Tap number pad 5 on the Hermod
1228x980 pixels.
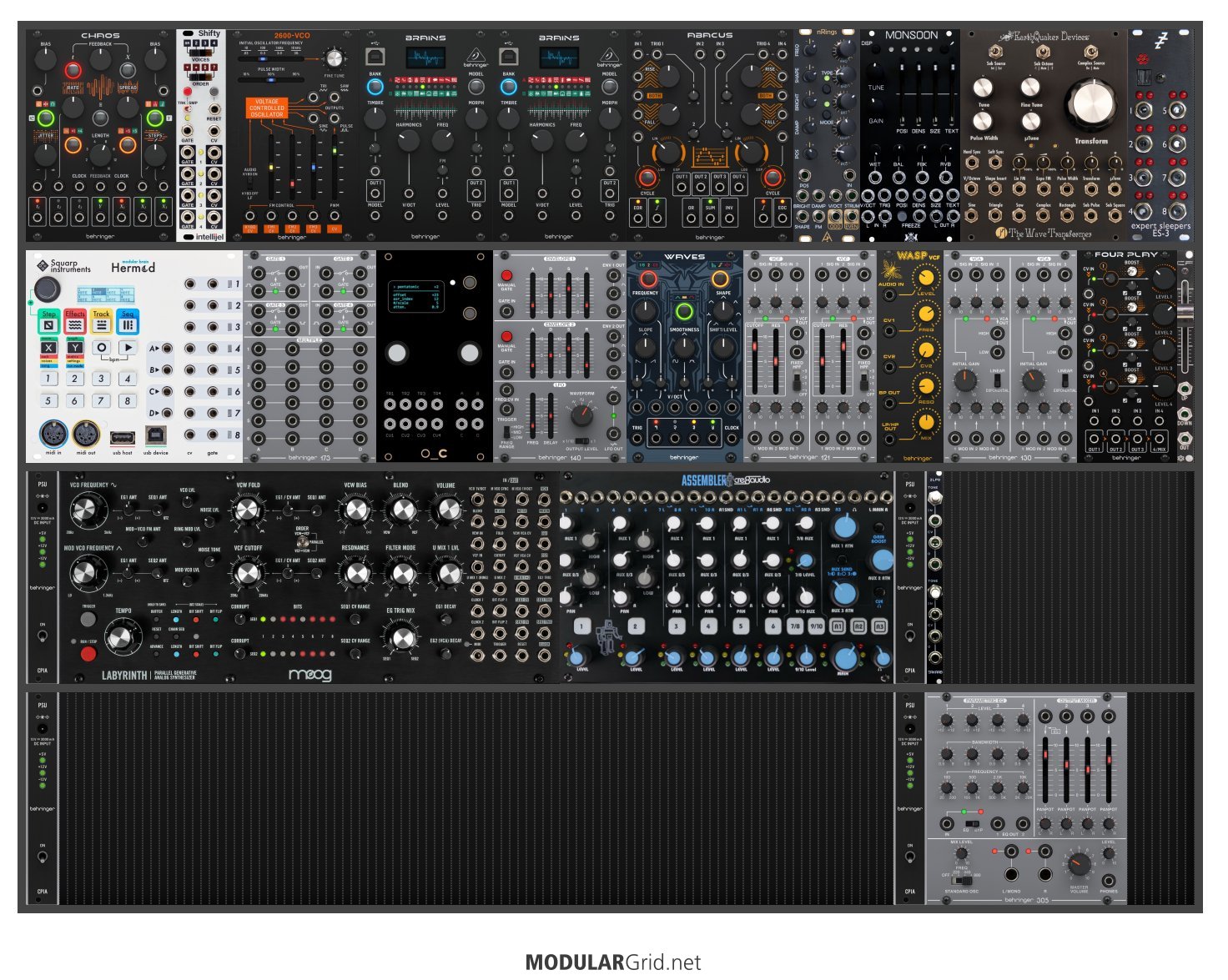pyautogui.click(x=48, y=401)
